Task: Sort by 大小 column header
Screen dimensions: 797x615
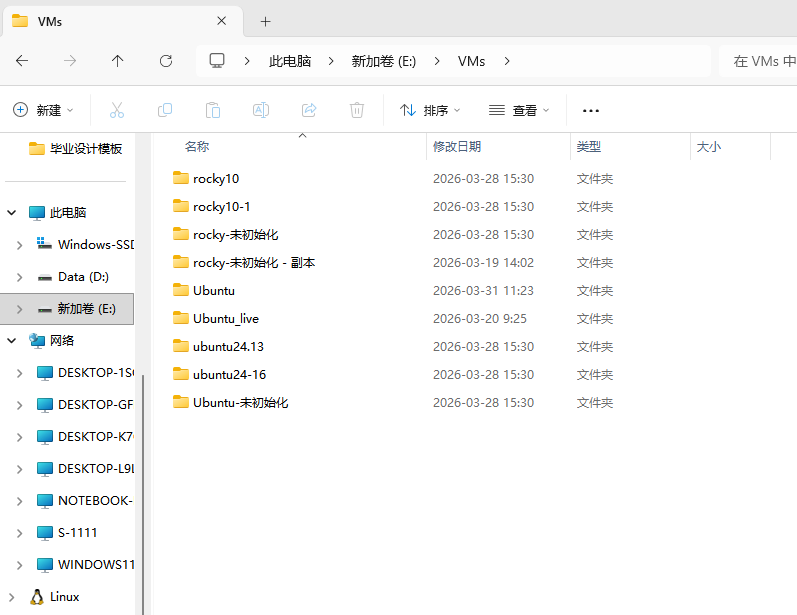Action: click(x=709, y=146)
